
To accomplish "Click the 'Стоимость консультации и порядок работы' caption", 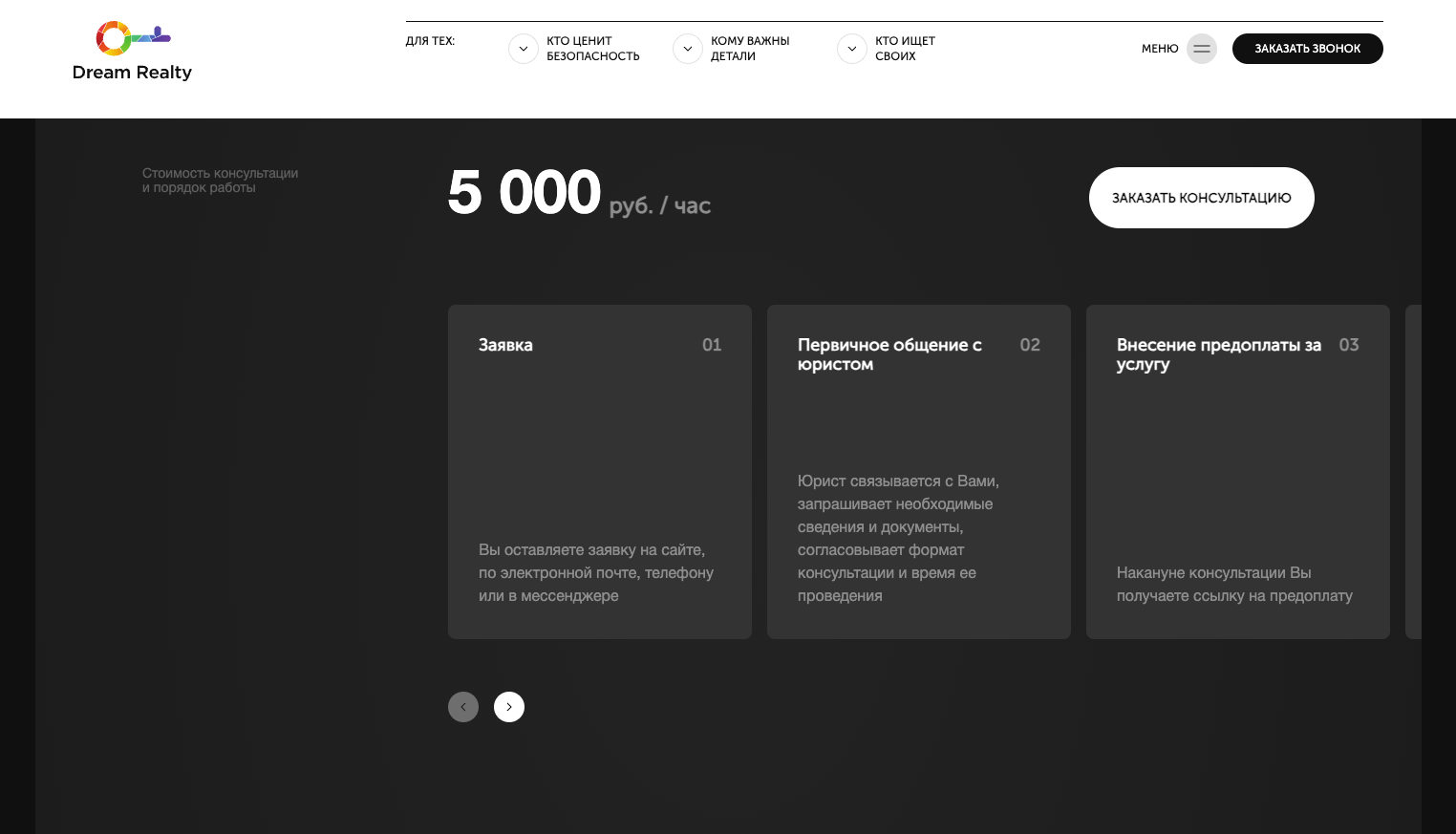I will 220,181.
